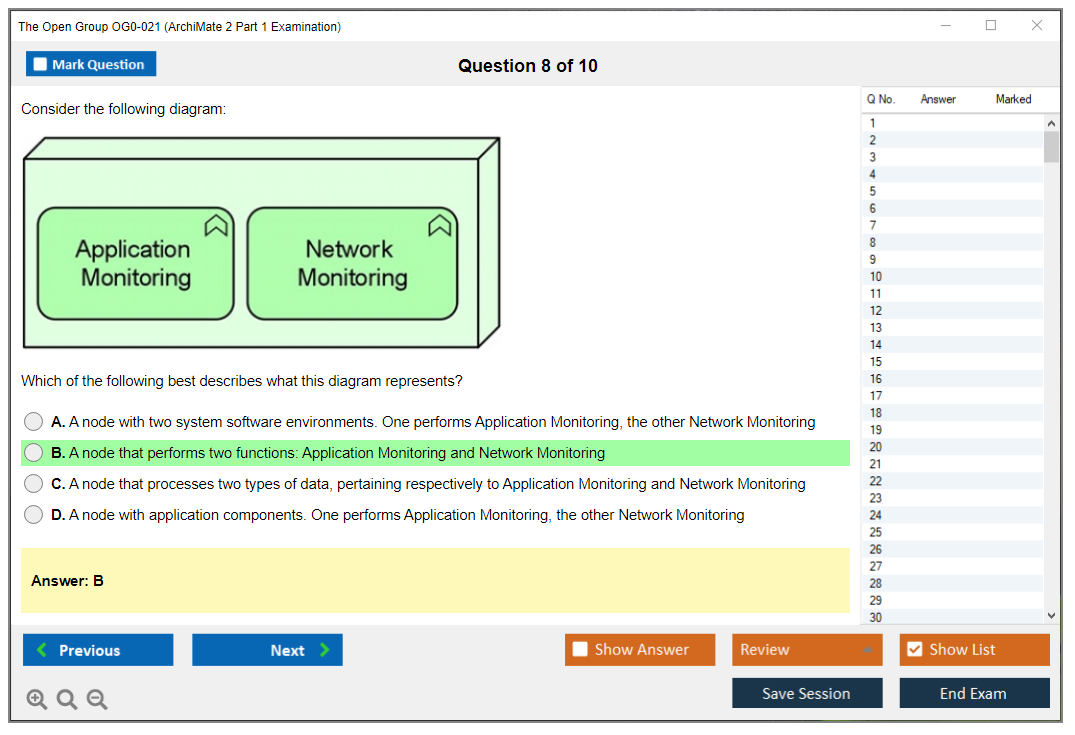1075x735 pixels.
Task: Click function icon on Network Monitoring box
Action: 439,226
